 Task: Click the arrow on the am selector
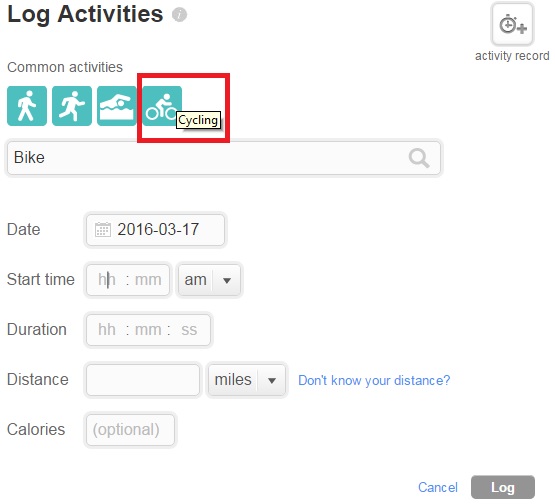point(227,281)
